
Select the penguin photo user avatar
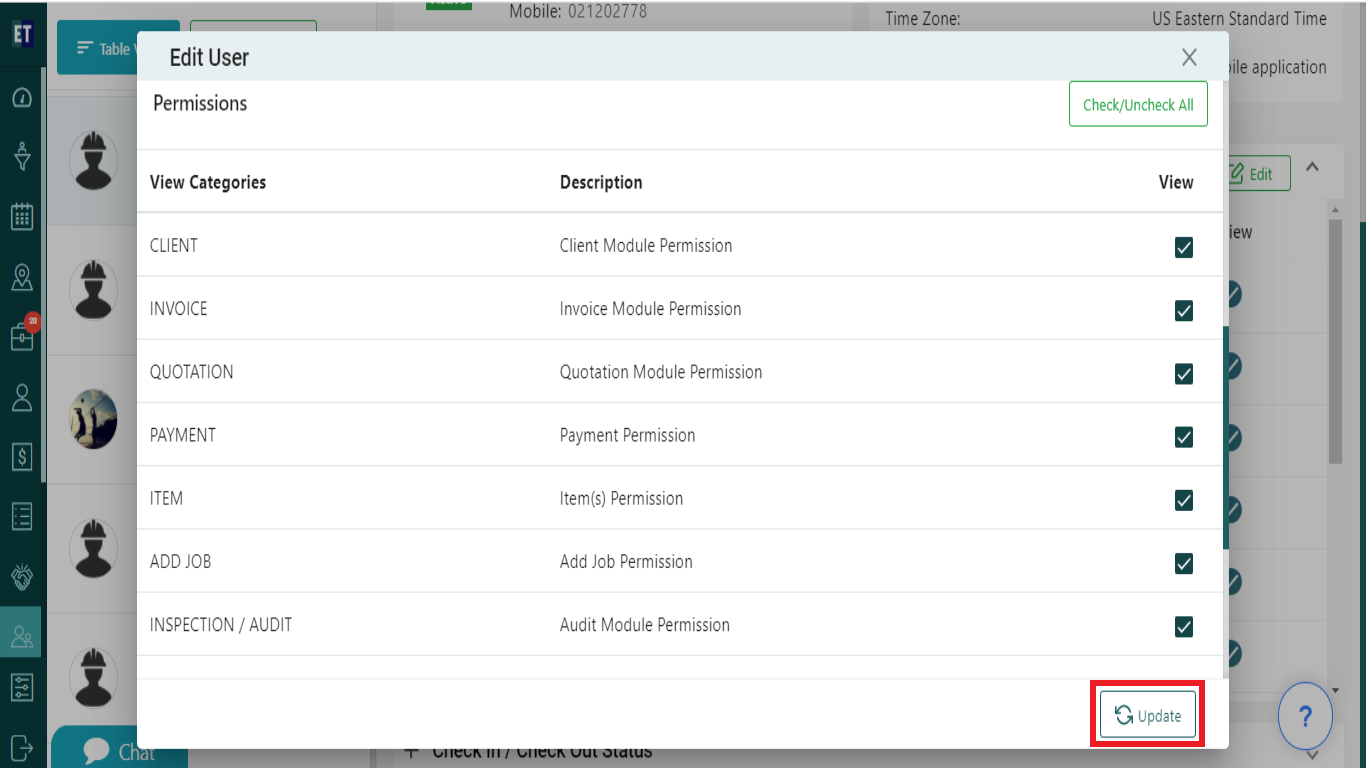tap(93, 418)
